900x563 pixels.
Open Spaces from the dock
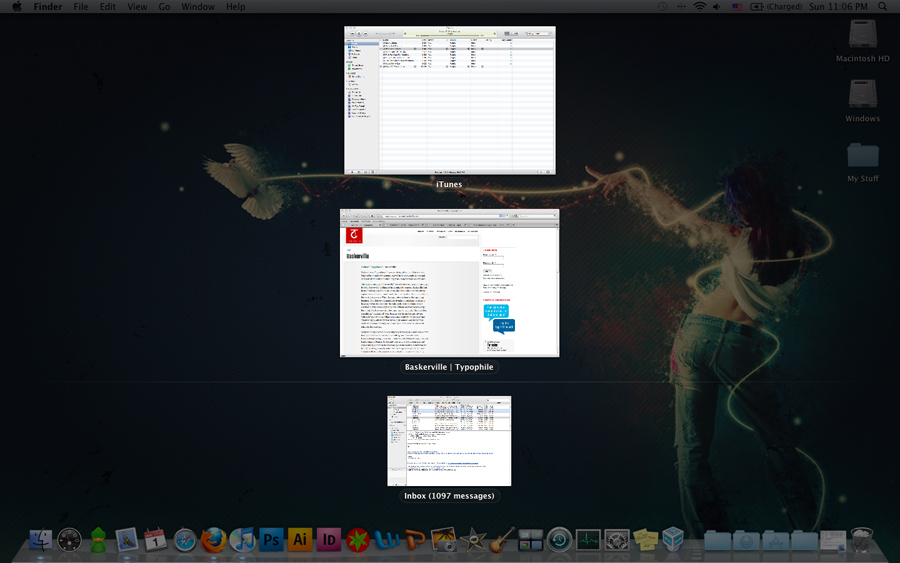[530, 540]
